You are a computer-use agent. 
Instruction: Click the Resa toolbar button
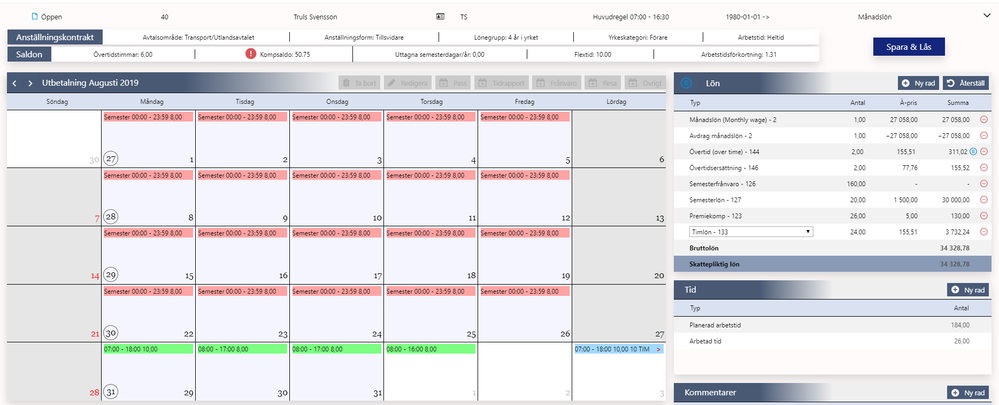[604, 83]
